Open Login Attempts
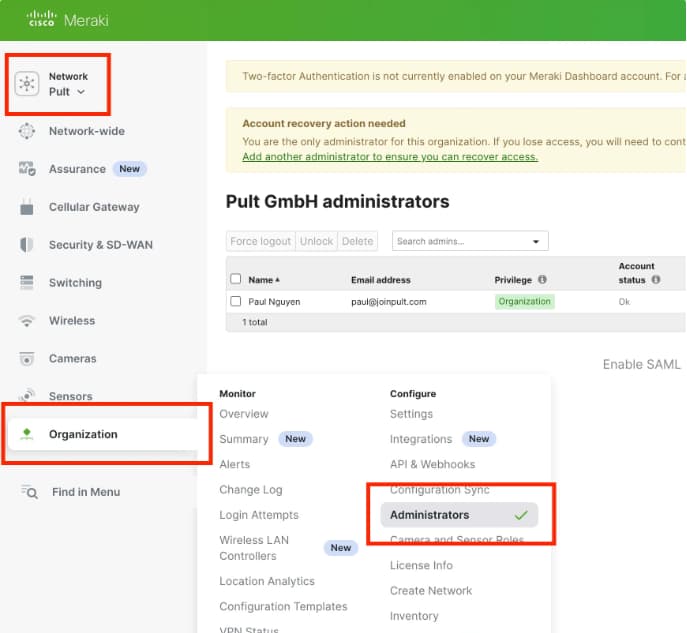The width and height of the screenshot is (687, 633). [259, 515]
